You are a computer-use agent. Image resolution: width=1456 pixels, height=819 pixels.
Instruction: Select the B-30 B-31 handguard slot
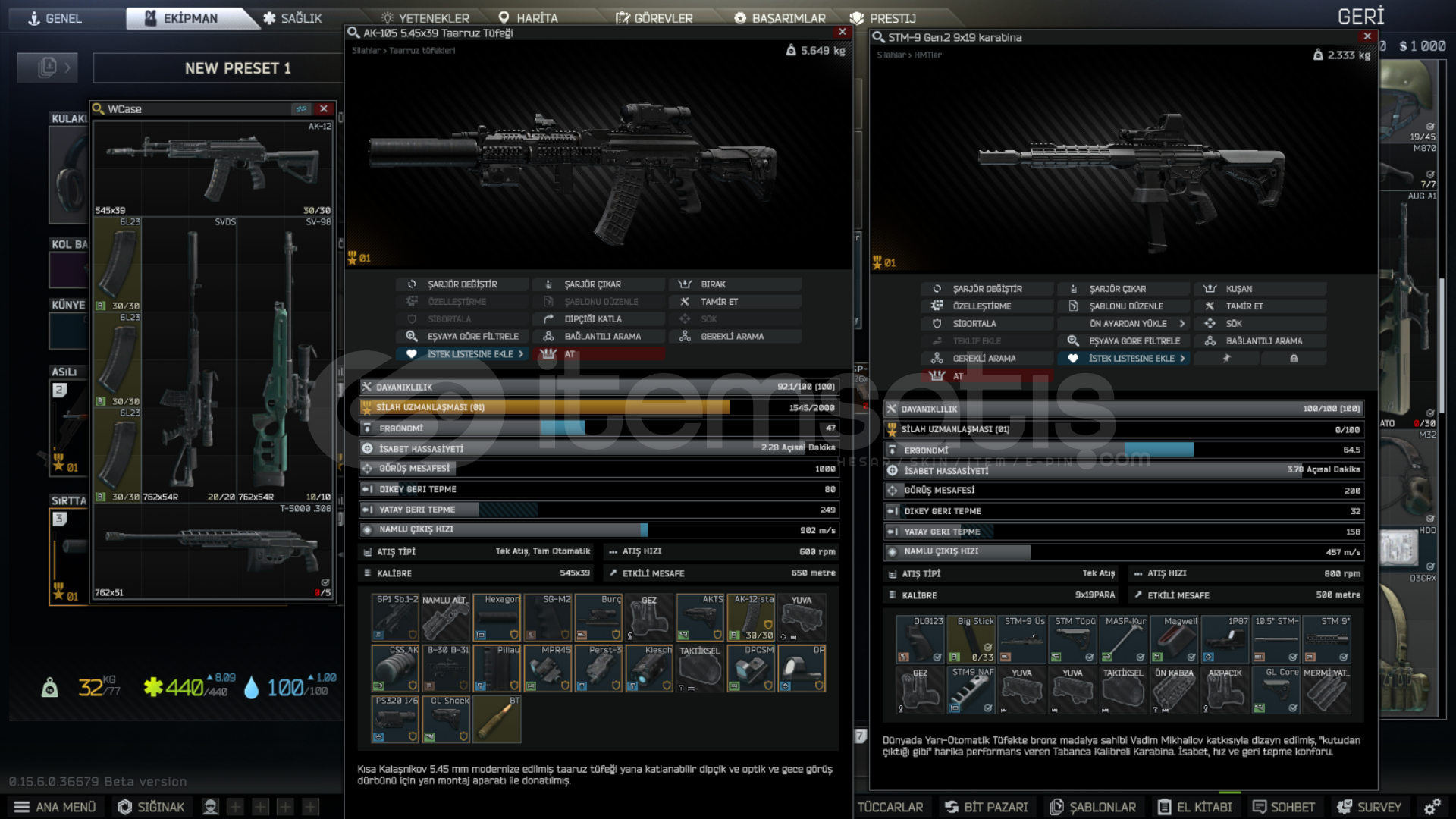447,668
